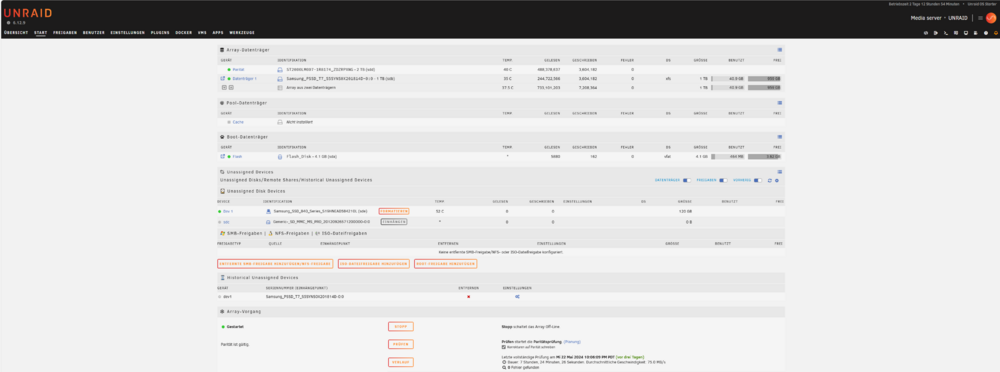This screenshot has width=1000, height=372.
Task: Open the sdc unassigned device link
Action: [x=226, y=221]
